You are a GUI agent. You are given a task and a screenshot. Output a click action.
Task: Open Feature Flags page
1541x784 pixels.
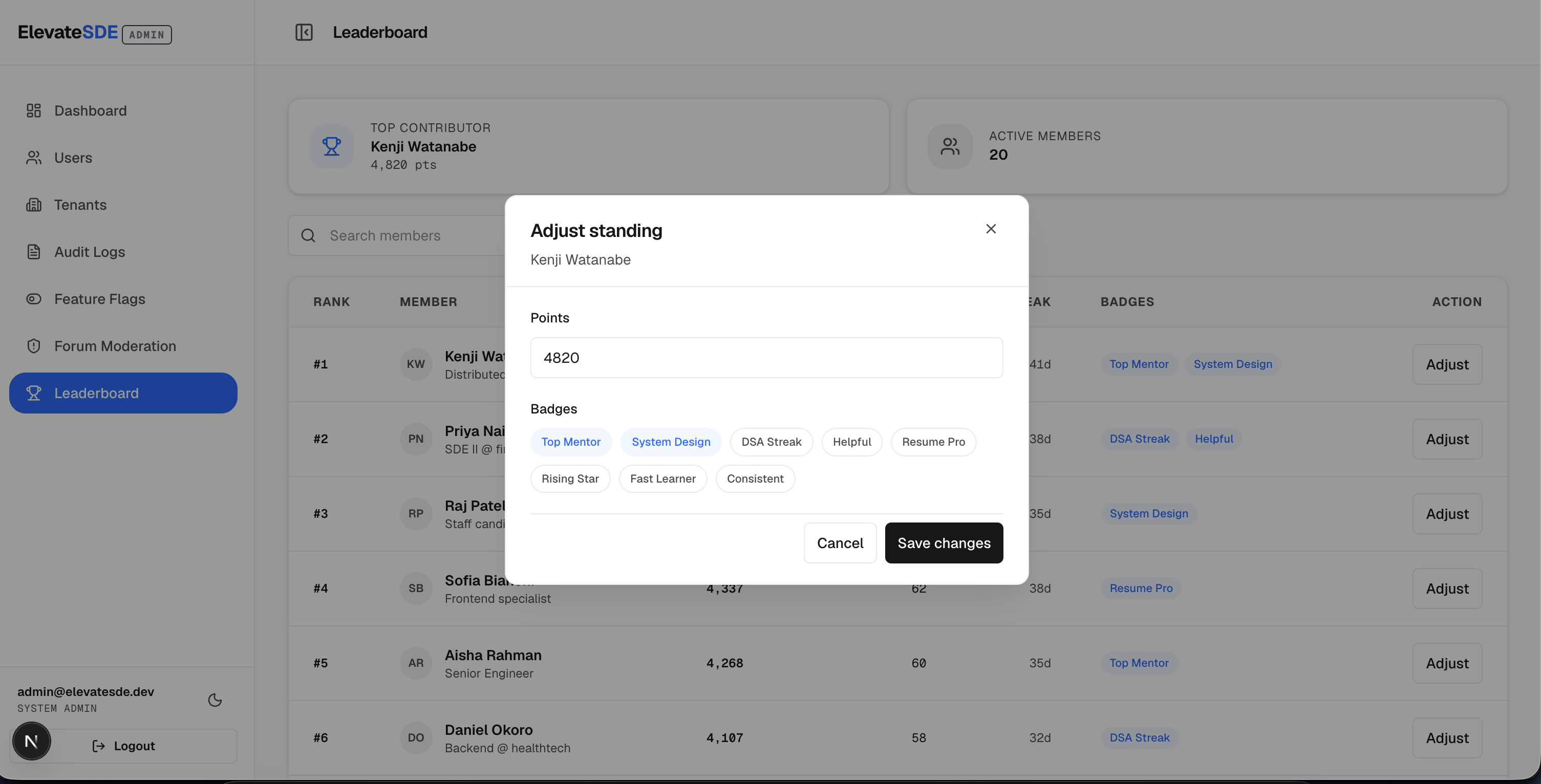[123, 299]
